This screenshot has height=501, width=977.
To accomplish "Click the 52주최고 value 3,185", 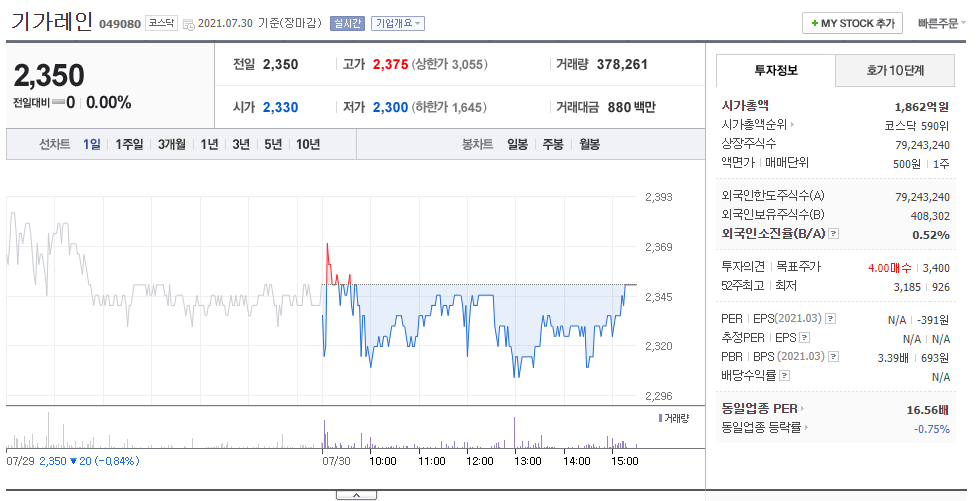I will click(907, 287).
